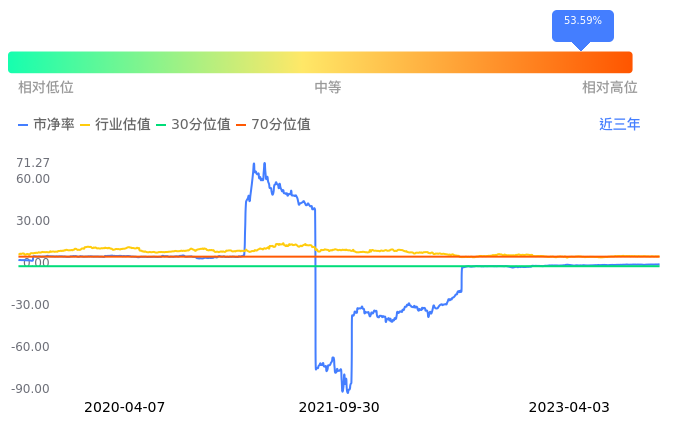Screen dimensions: 686x442
Task: Toggle the 70分位值 series label
Action: 281,125
